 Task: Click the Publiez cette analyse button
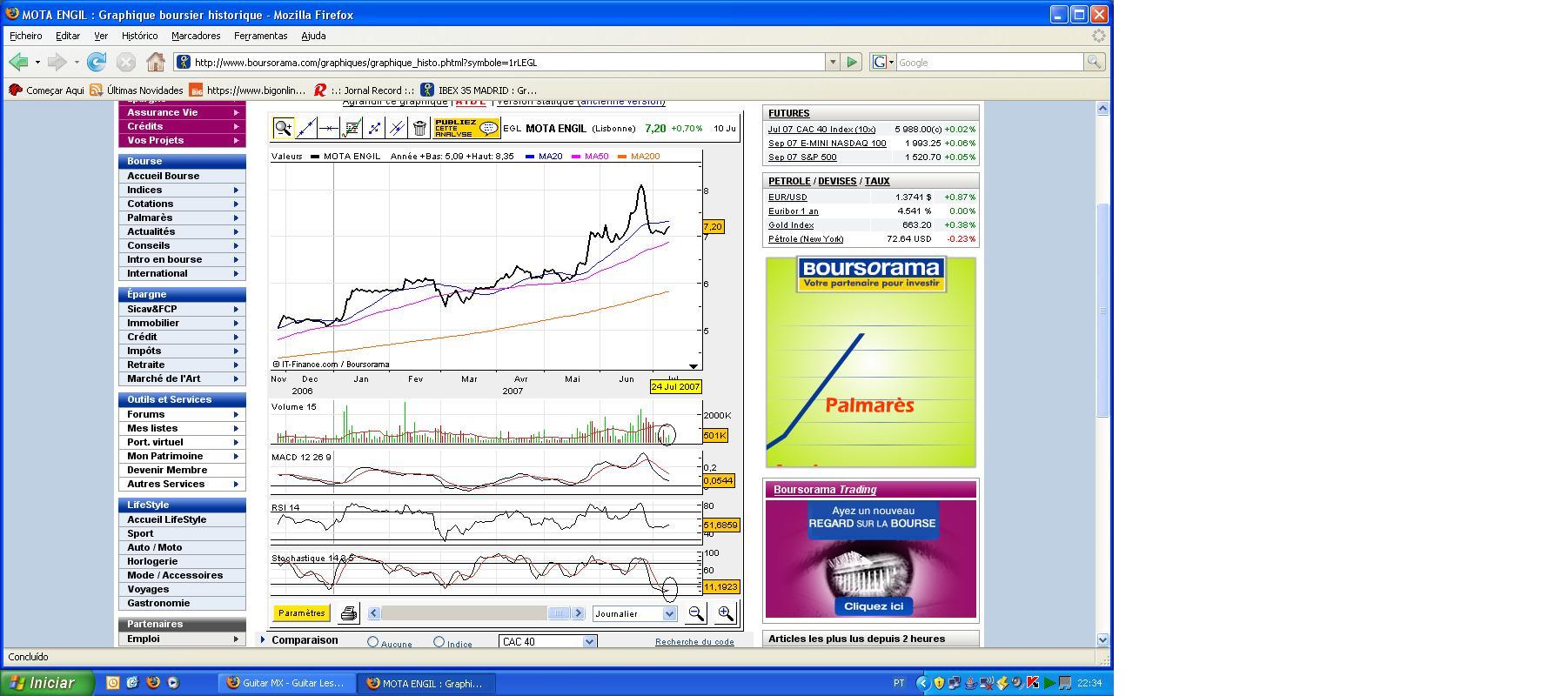(466, 128)
